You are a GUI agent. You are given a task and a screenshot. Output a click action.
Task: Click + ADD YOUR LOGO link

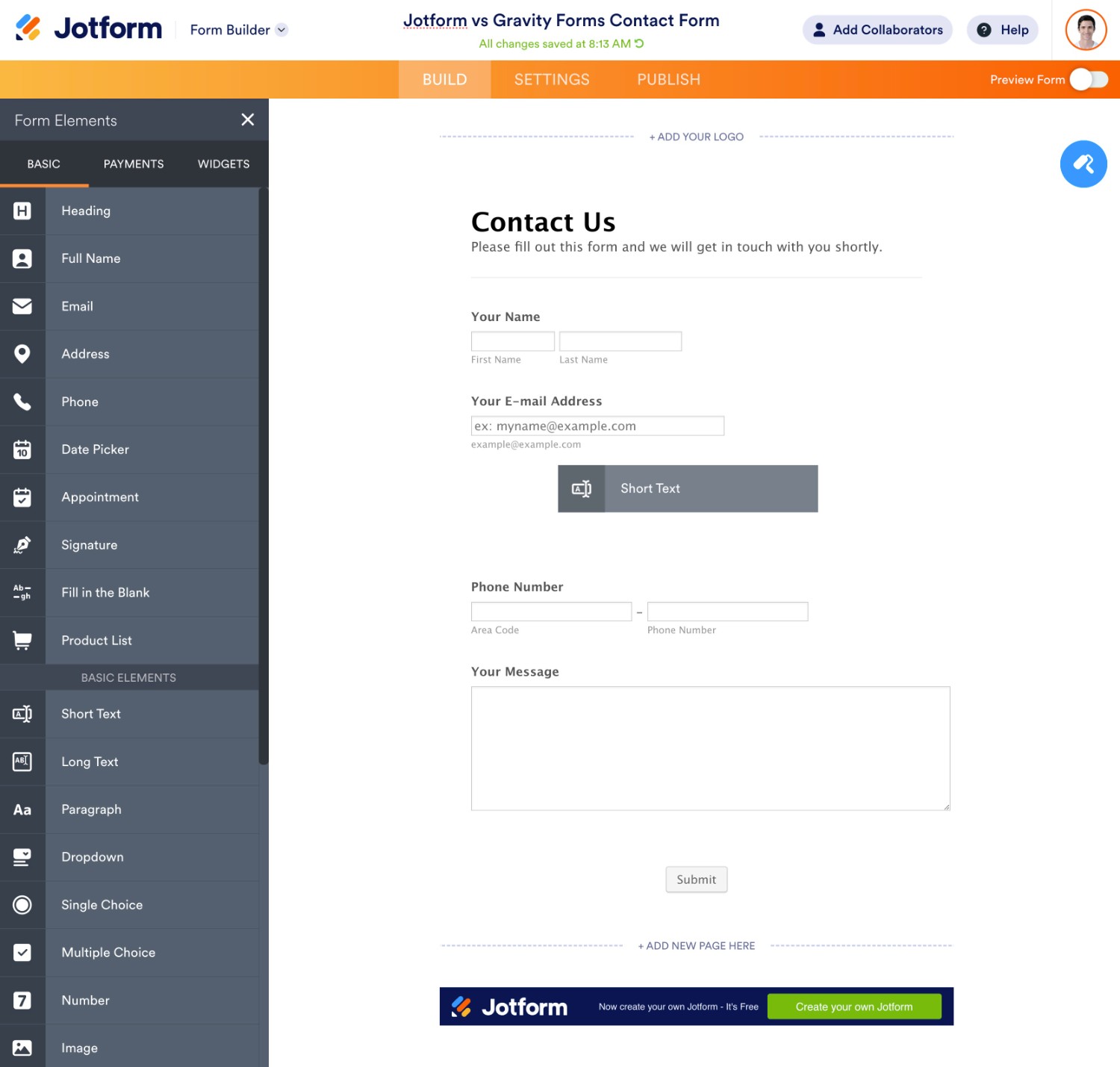click(697, 137)
